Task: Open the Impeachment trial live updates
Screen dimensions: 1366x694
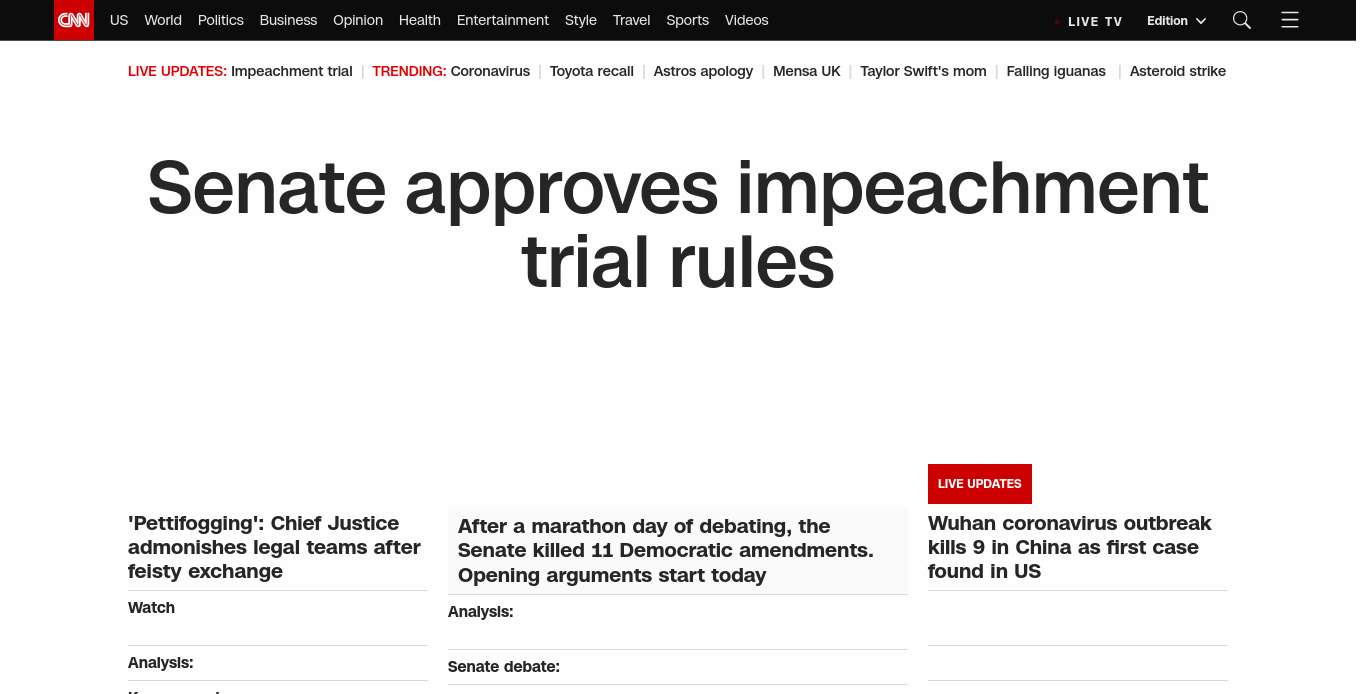Action: click(291, 71)
